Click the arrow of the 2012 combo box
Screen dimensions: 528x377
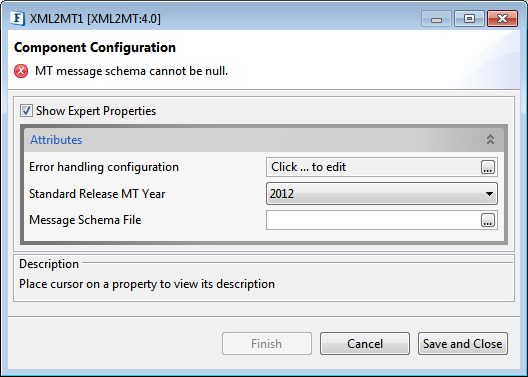click(x=489, y=194)
